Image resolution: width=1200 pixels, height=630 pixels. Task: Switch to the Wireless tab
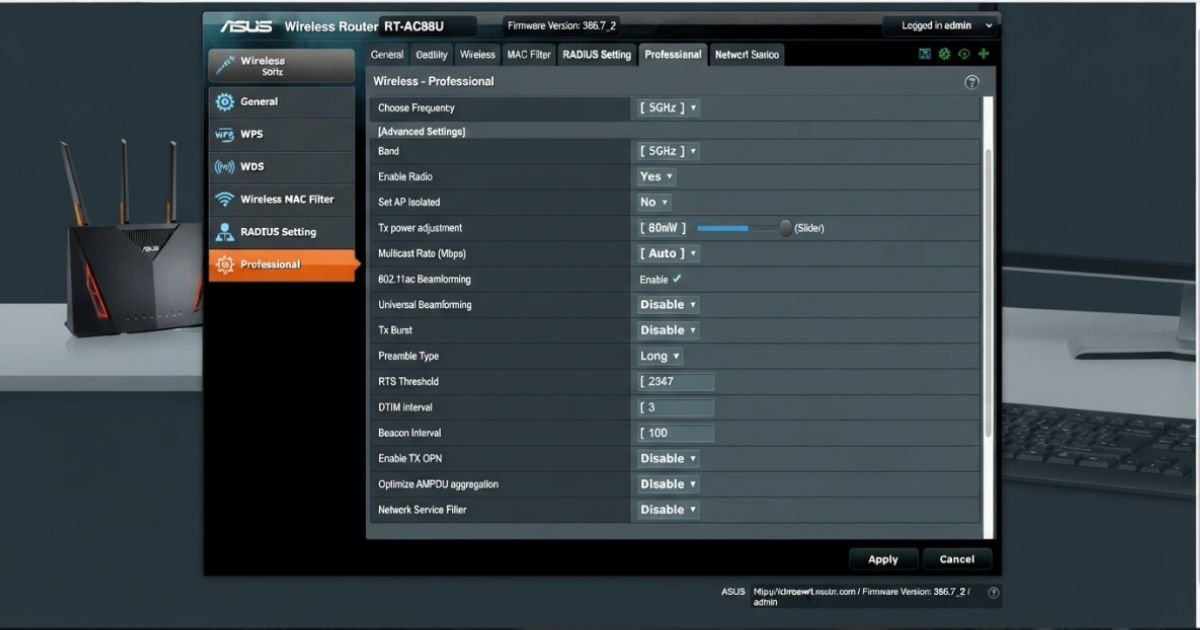click(478, 56)
